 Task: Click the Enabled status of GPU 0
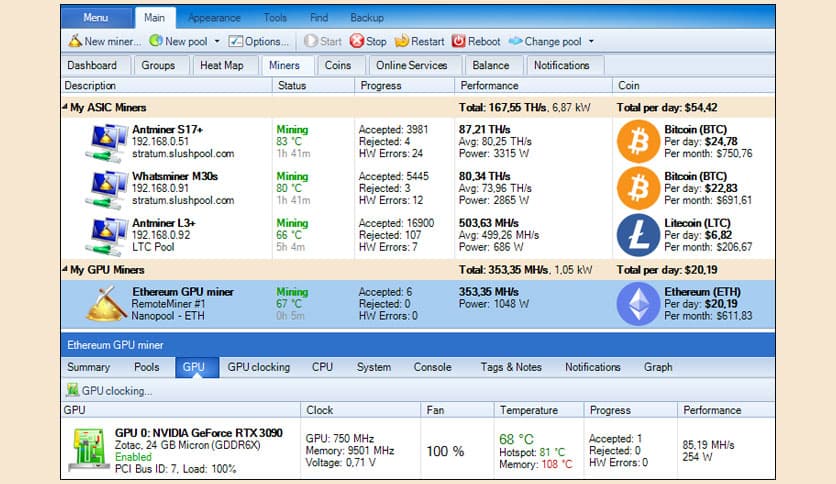(133, 457)
